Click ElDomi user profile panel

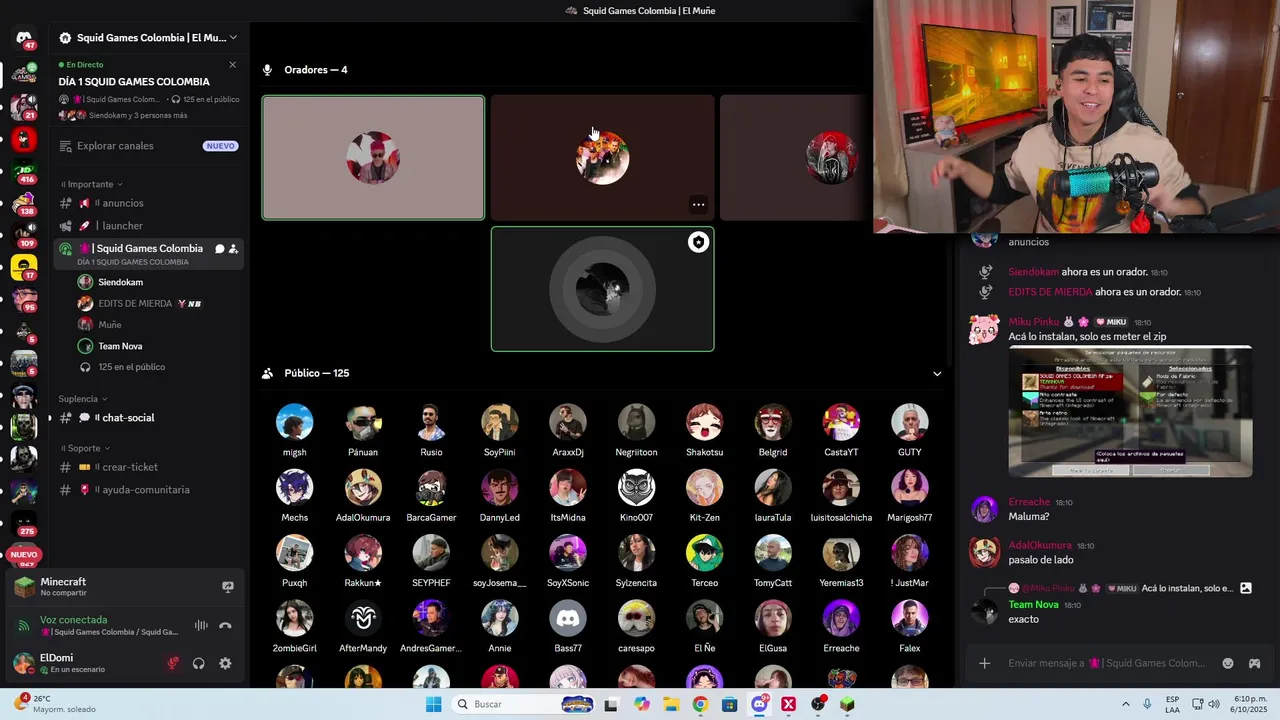pyautogui.click(x=84, y=663)
